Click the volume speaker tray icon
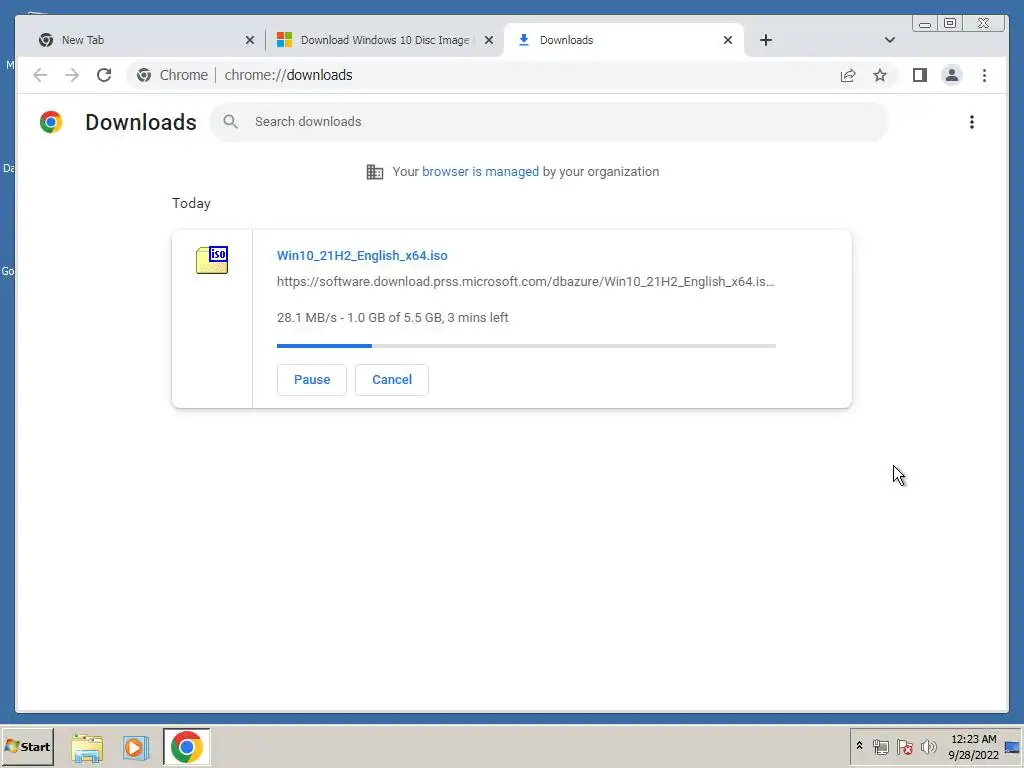This screenshot has height=768, width=1024. [x=928, y=746]
